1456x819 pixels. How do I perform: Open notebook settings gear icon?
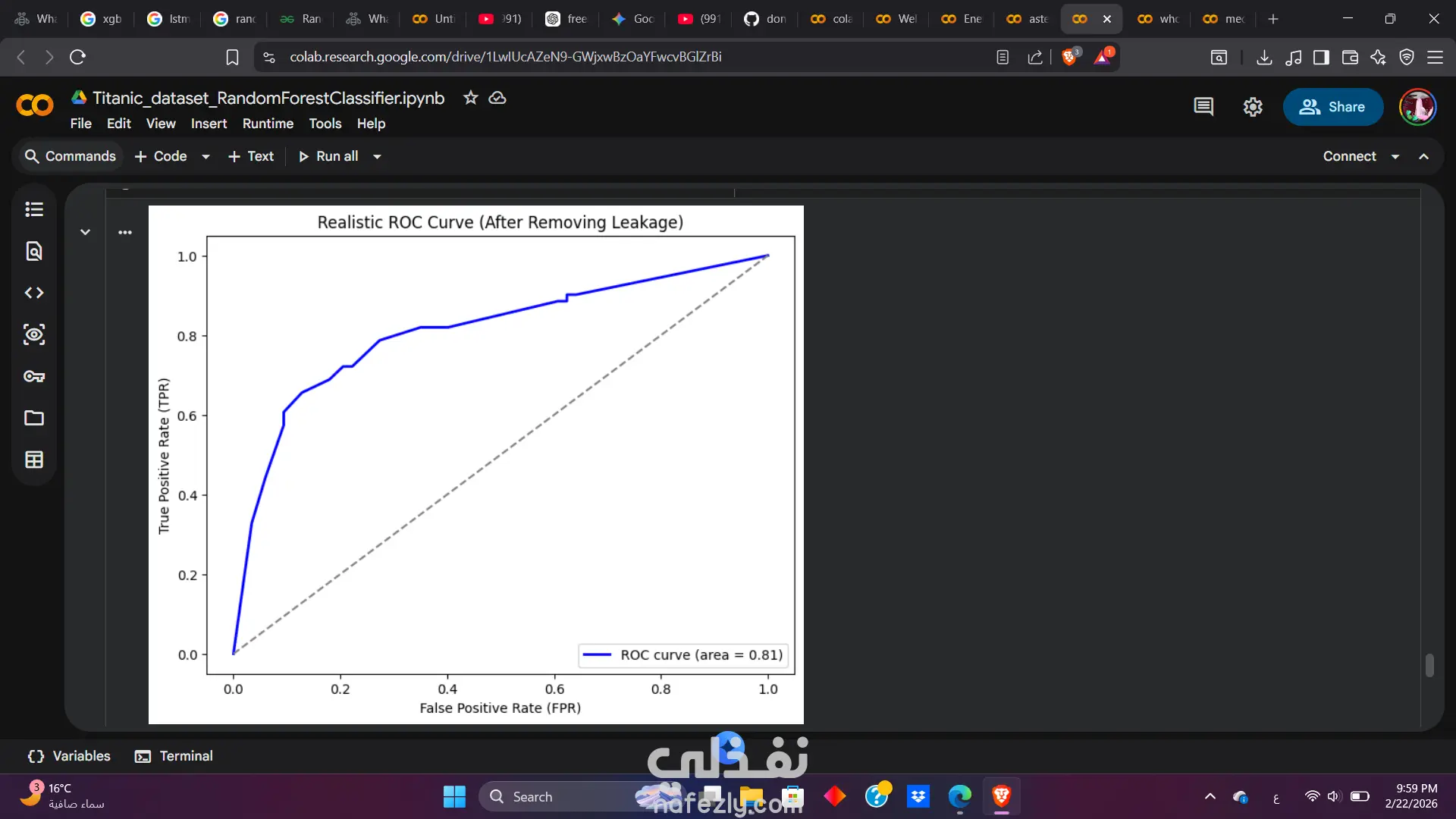(x=1253, y=107)
